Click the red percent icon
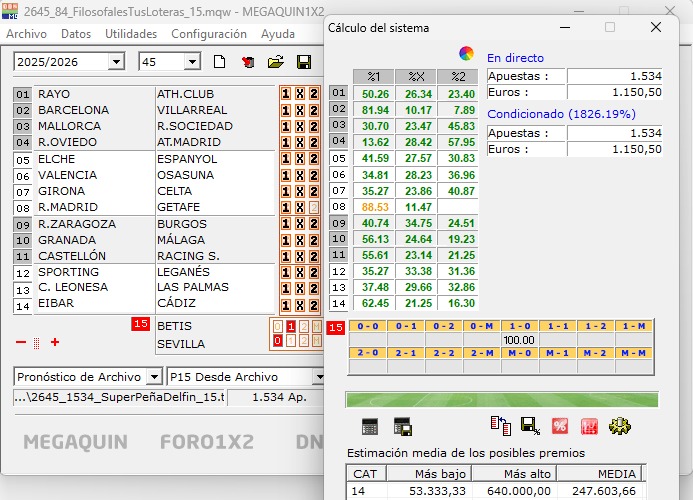The width and height of the screenshot is (693, 500). point(559,425)
